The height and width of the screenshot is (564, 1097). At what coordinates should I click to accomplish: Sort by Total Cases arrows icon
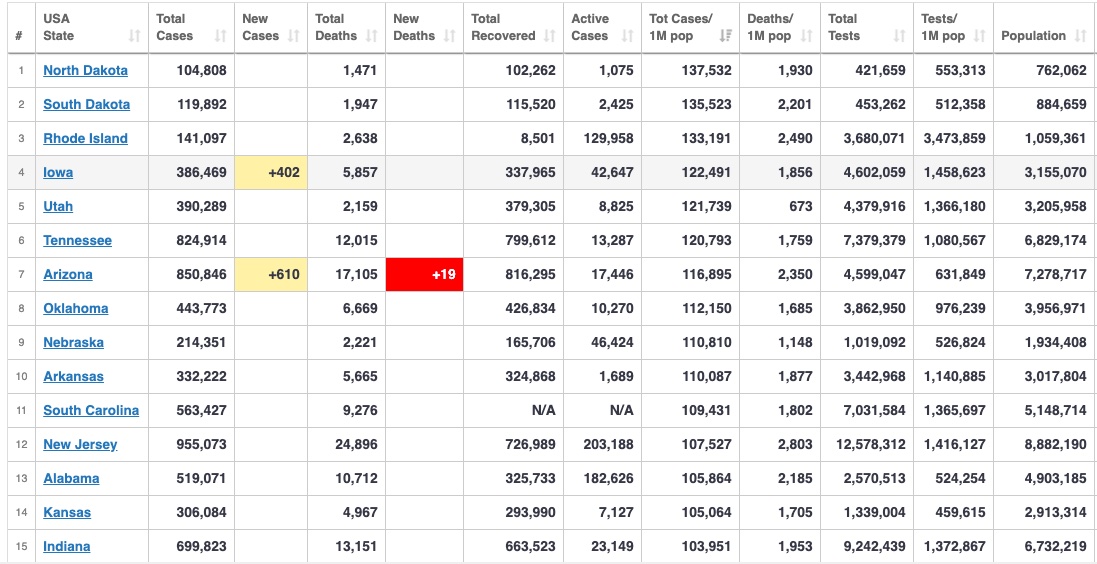click(220, 36)
